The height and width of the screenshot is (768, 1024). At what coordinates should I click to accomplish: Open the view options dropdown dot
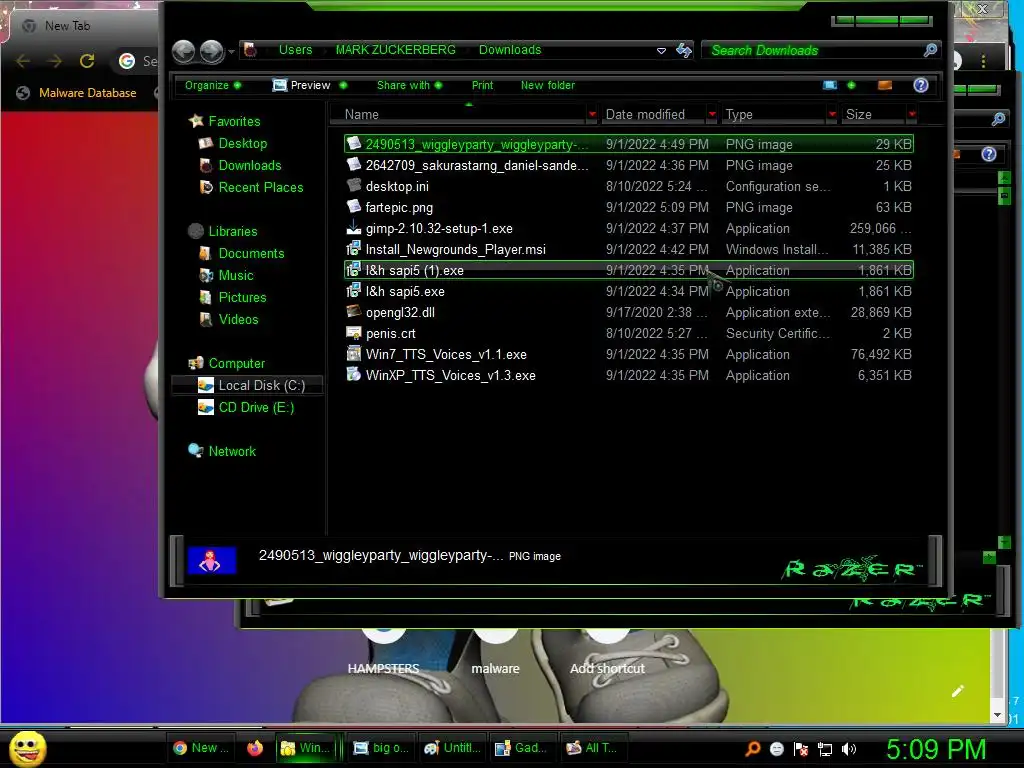(x=852, y=85)
